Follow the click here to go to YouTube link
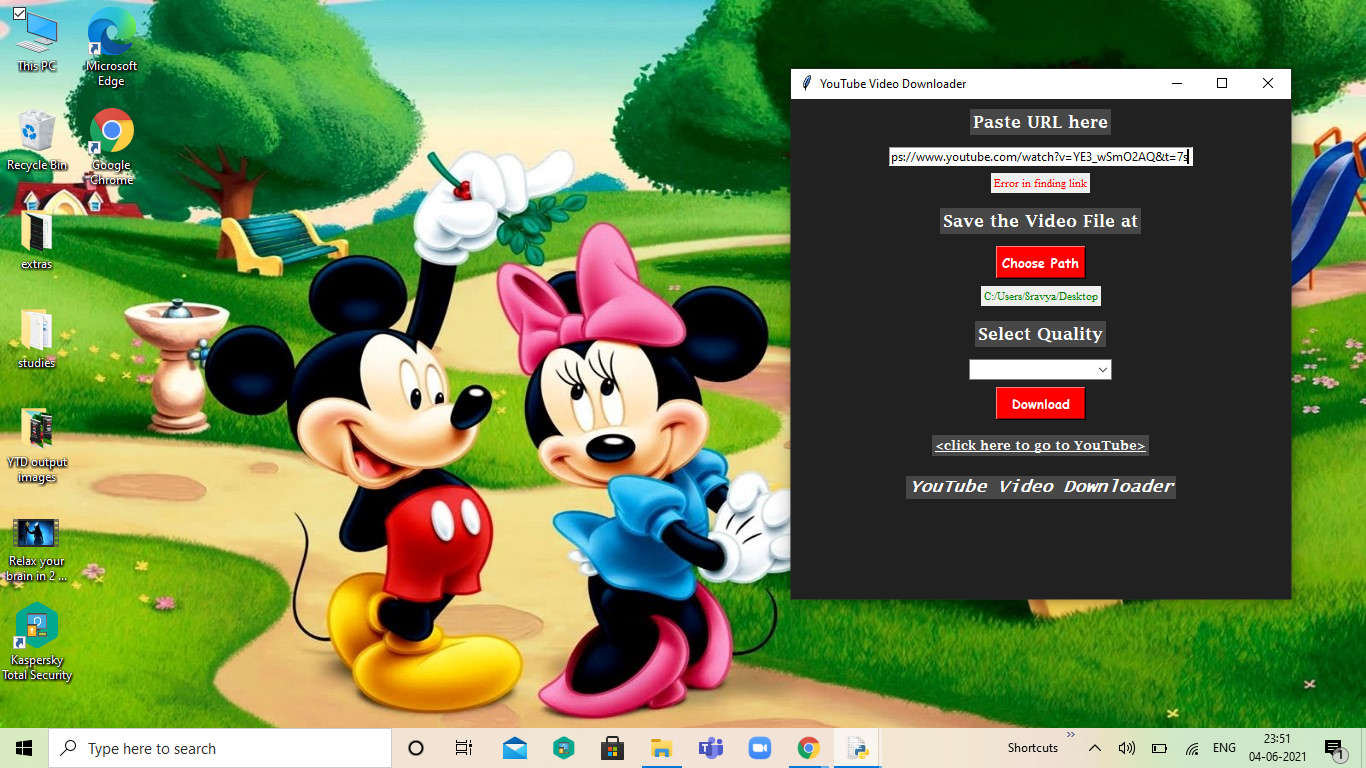This screenshot has height=768, width=1366. [1040, 445]
